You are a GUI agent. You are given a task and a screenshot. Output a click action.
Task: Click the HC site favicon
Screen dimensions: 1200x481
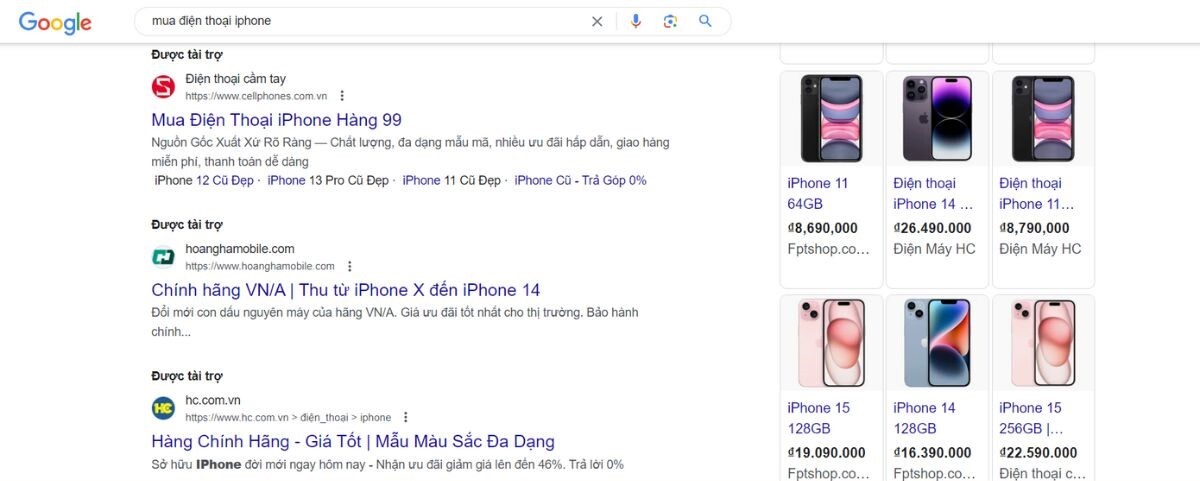click(x=163, y=408)
